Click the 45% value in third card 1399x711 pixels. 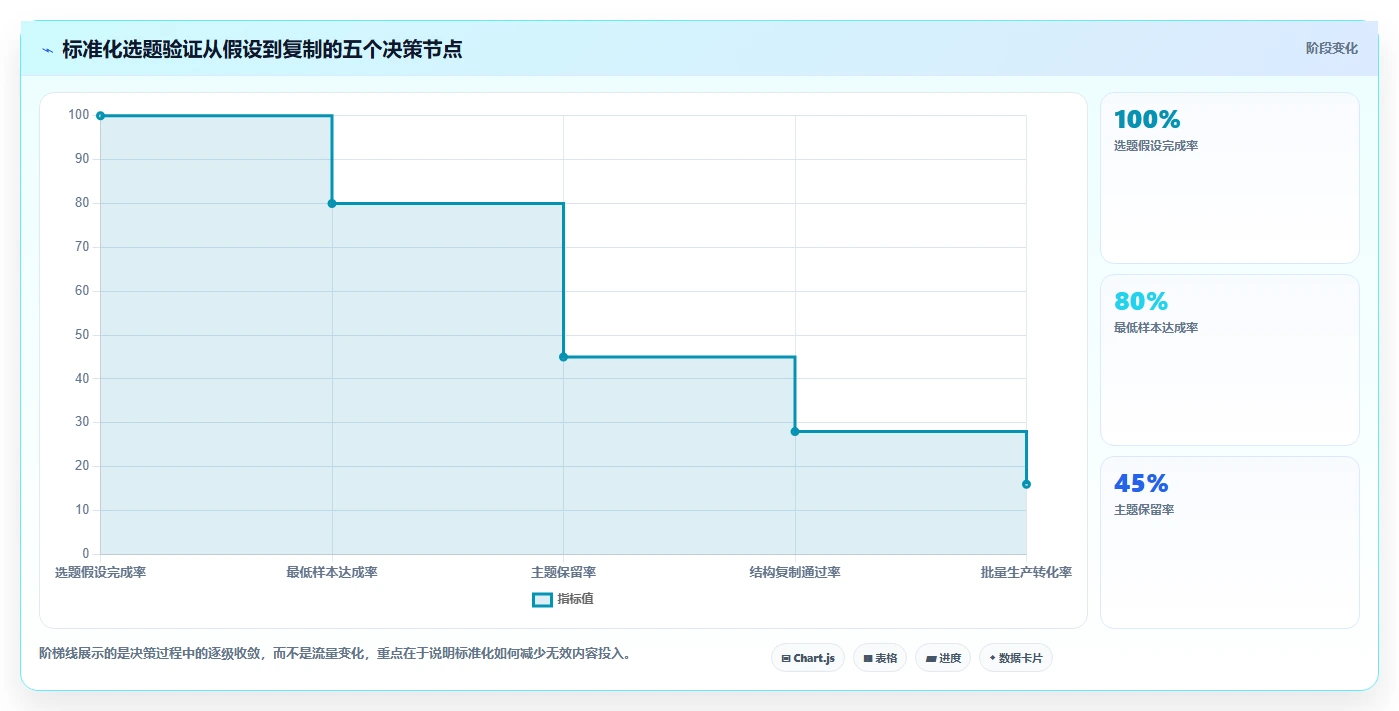[1141, 484]
